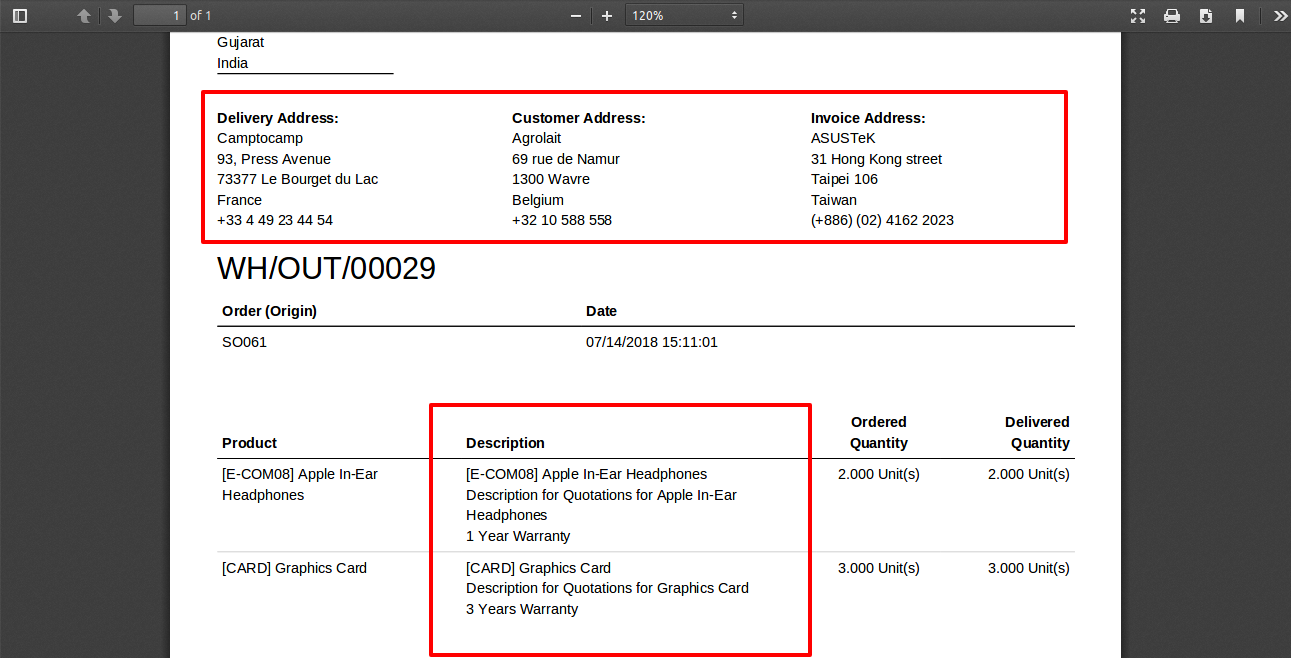Click the 1300 Wavre address line

[551, 179]
